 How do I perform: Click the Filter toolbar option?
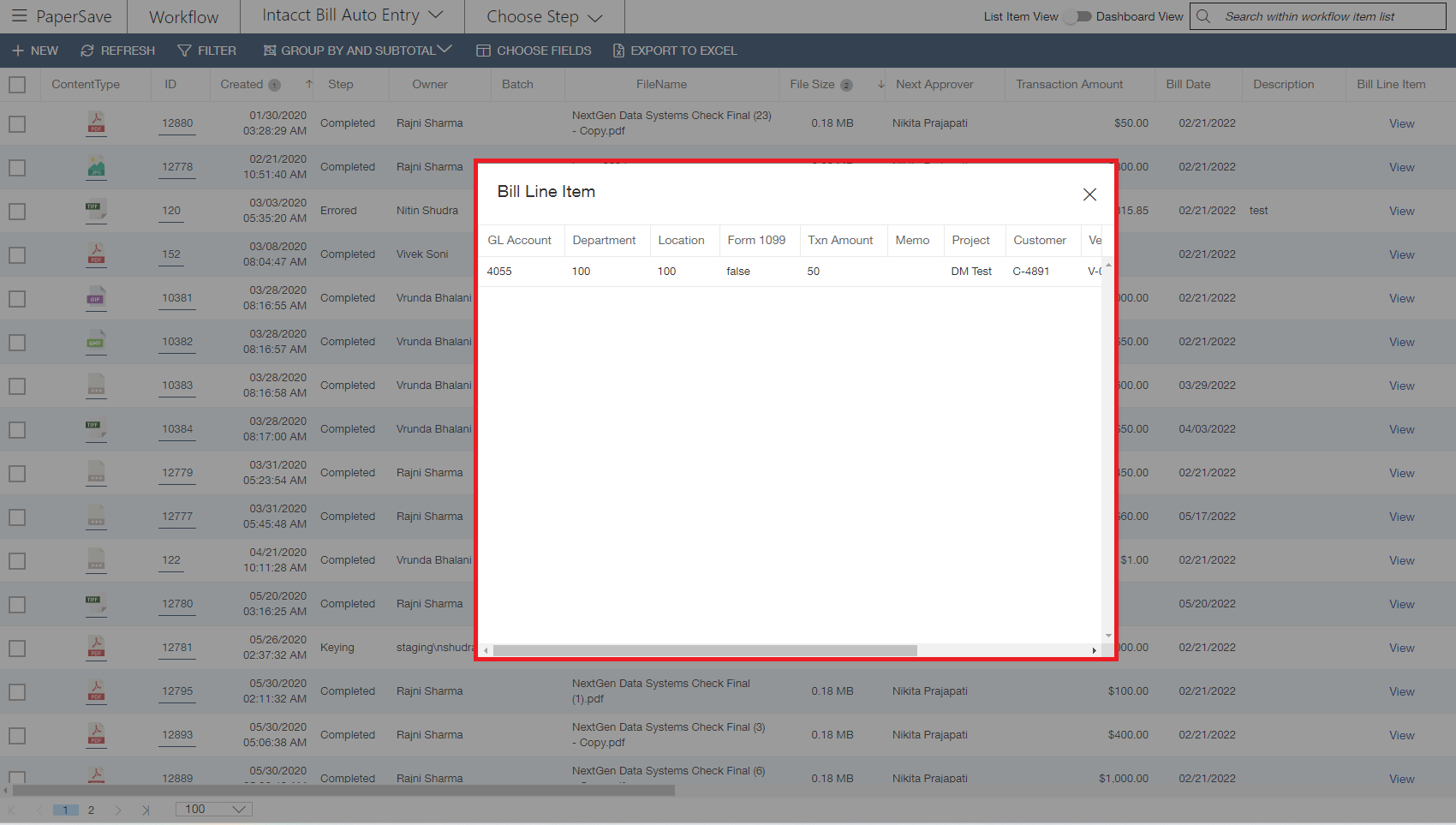[206, 51]
